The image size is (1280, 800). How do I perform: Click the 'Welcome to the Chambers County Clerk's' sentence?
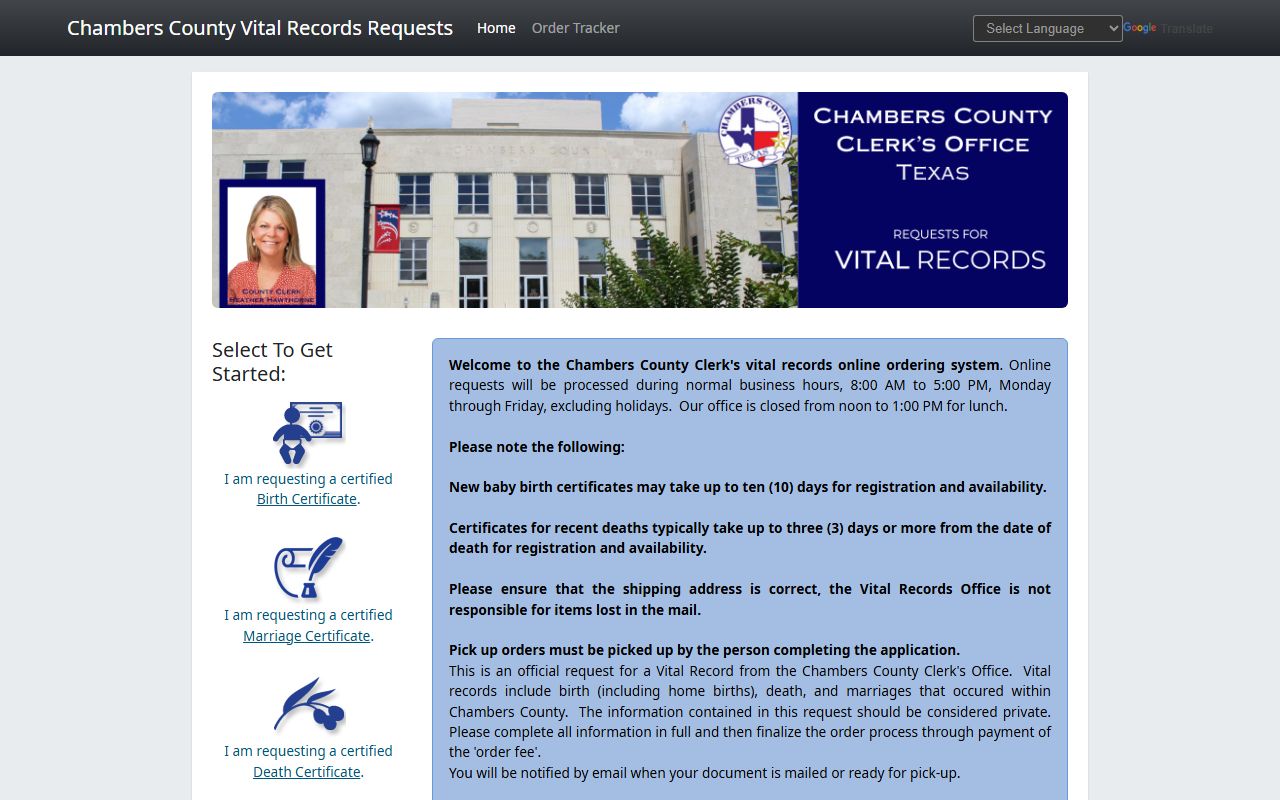(724, 365)
